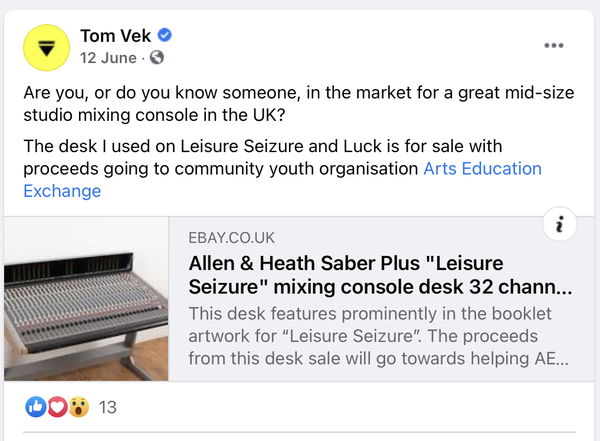Click the globe public privacy icon

click(x=157, y=58)
